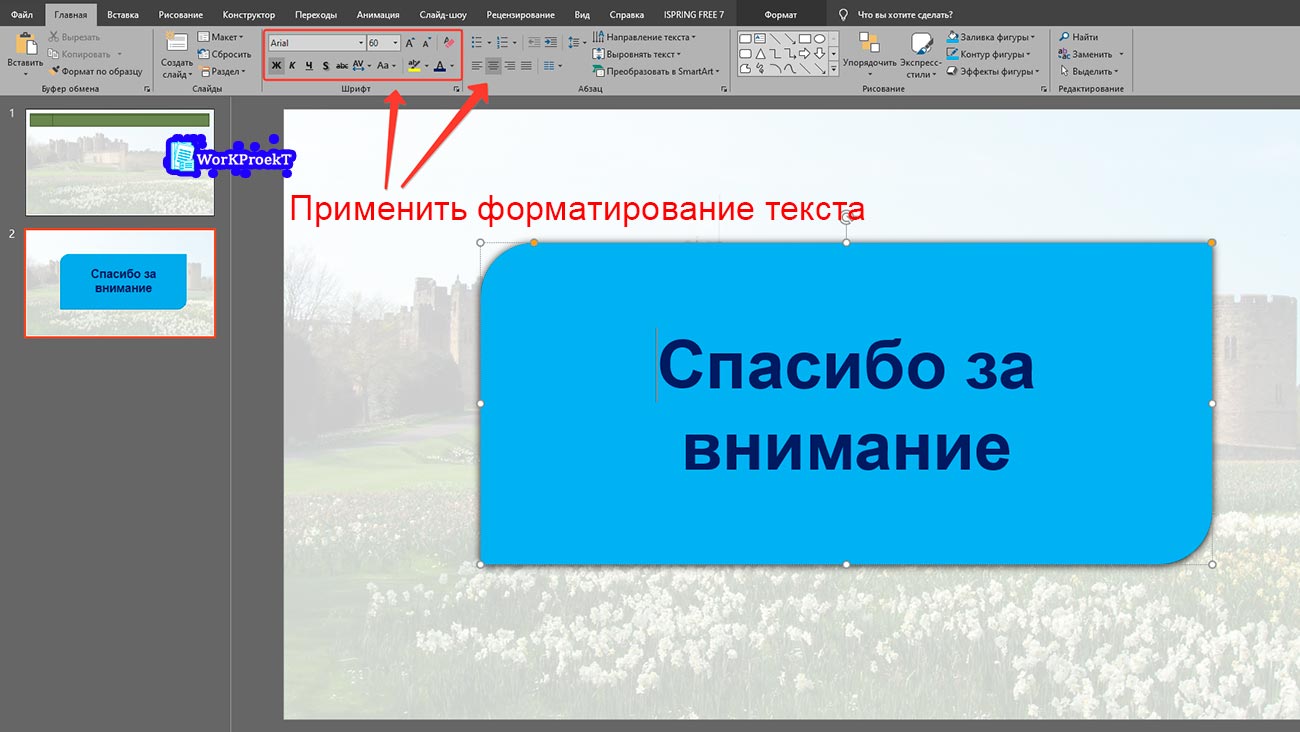This screenshot has height=732, width=1300.
Task: Switch to the Анимация tab
Action: pyautogui.click(x=378, y=15)
